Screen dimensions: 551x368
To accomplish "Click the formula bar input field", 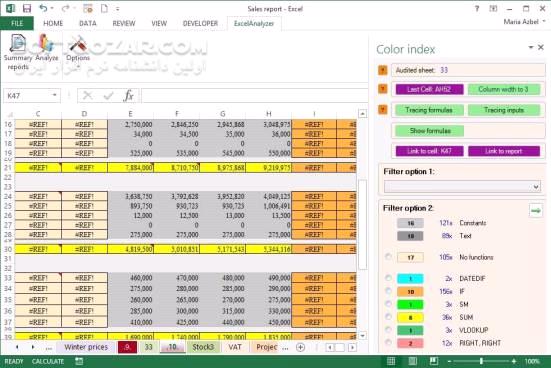I will coord(254,95).
